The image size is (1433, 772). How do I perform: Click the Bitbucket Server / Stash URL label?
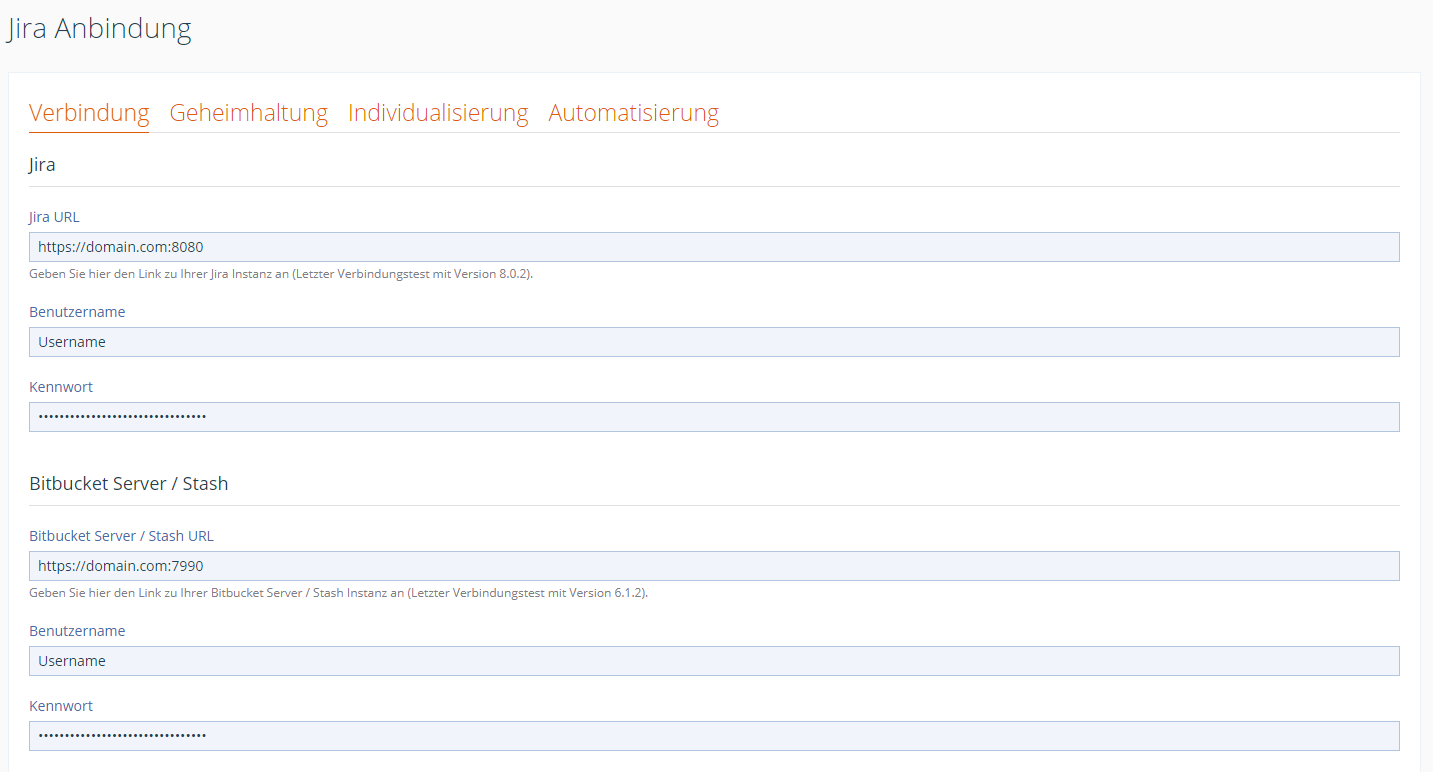(121, 536)
